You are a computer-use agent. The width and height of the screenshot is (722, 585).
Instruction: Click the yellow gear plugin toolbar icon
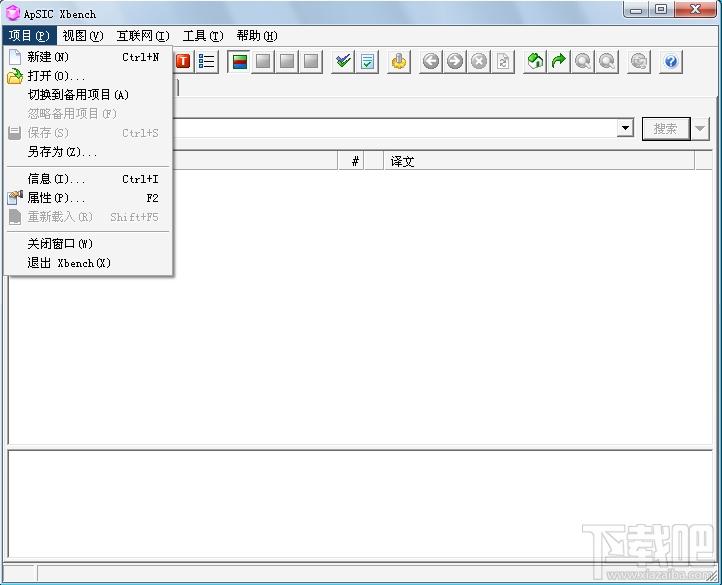click(x=399, y=61)
